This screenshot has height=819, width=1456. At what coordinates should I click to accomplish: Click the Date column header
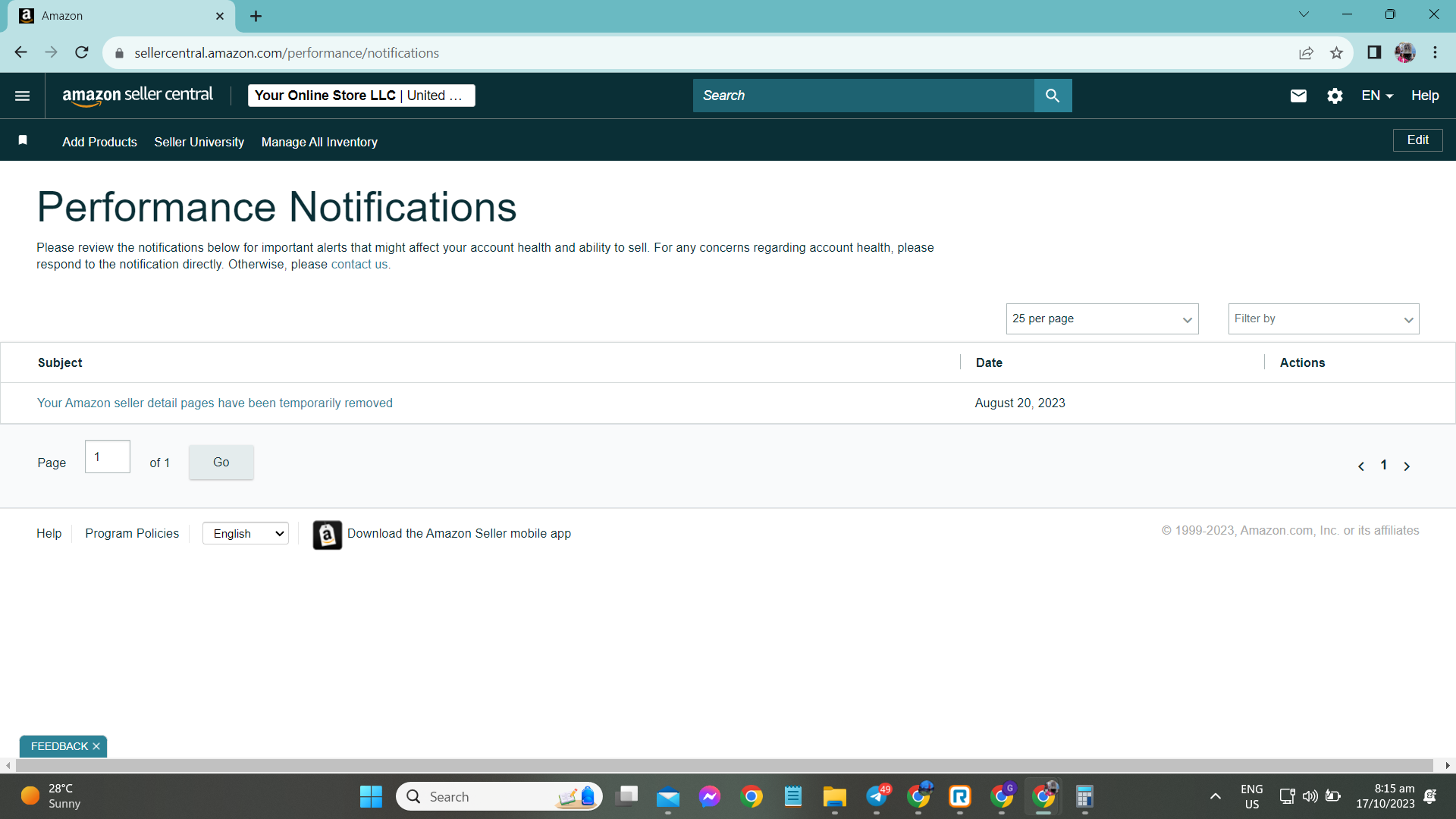tap(989, 362)
